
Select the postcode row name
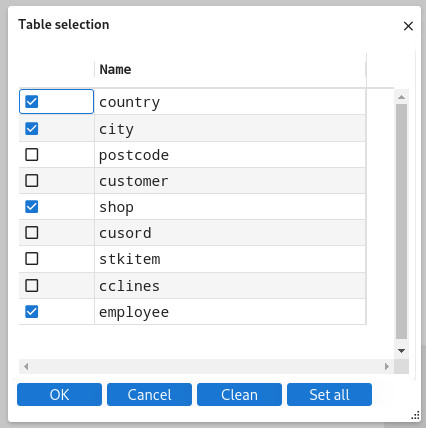(134, 155)
